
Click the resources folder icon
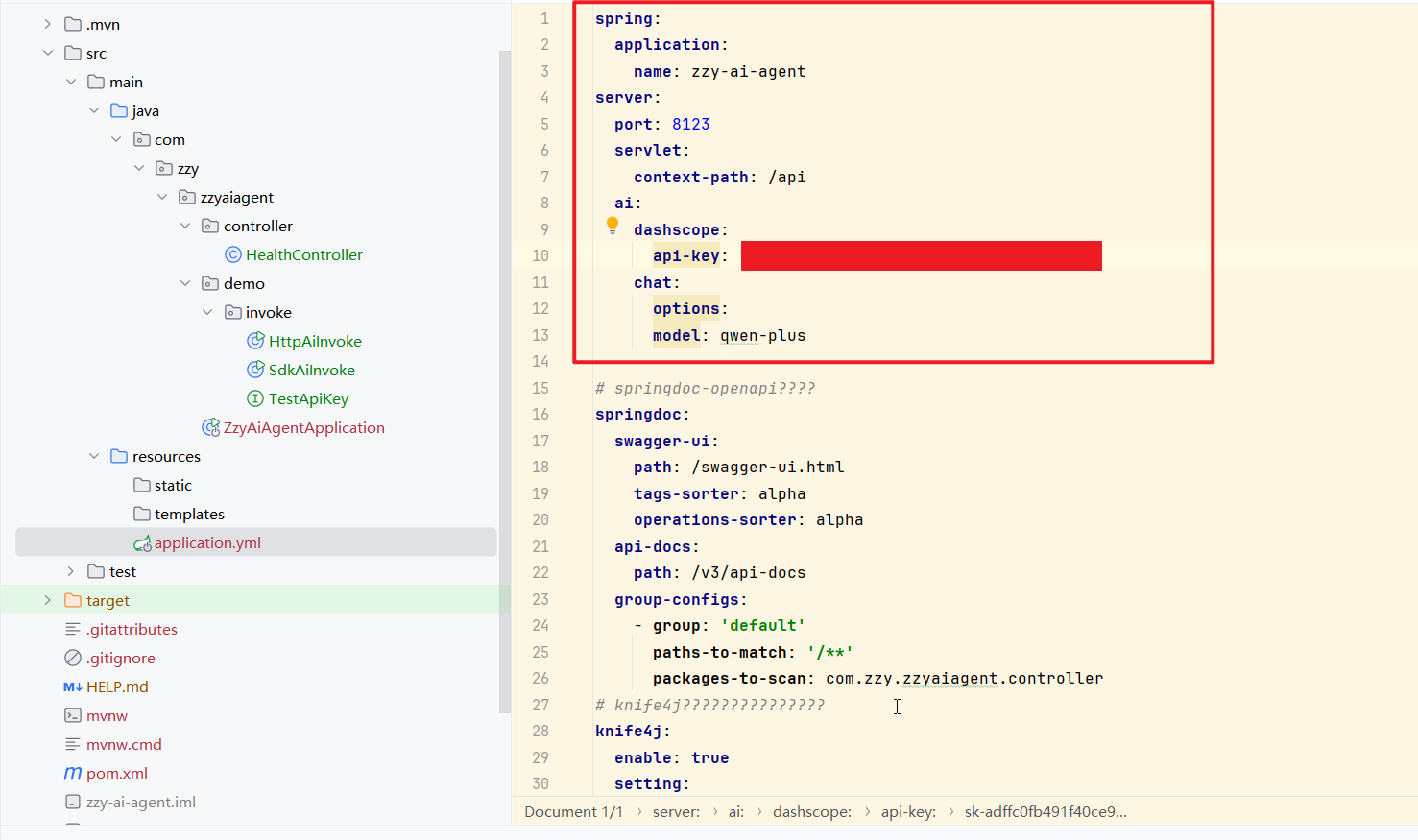[119, 456]
